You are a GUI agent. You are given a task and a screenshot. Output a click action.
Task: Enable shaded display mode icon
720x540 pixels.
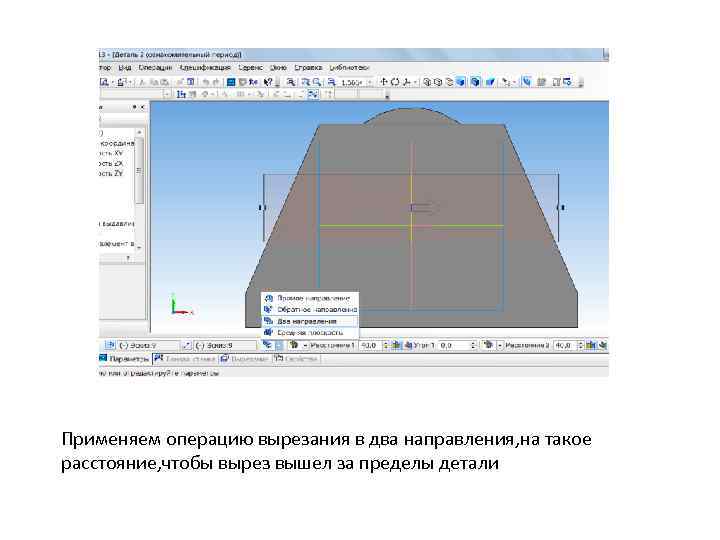coord(461,82)
